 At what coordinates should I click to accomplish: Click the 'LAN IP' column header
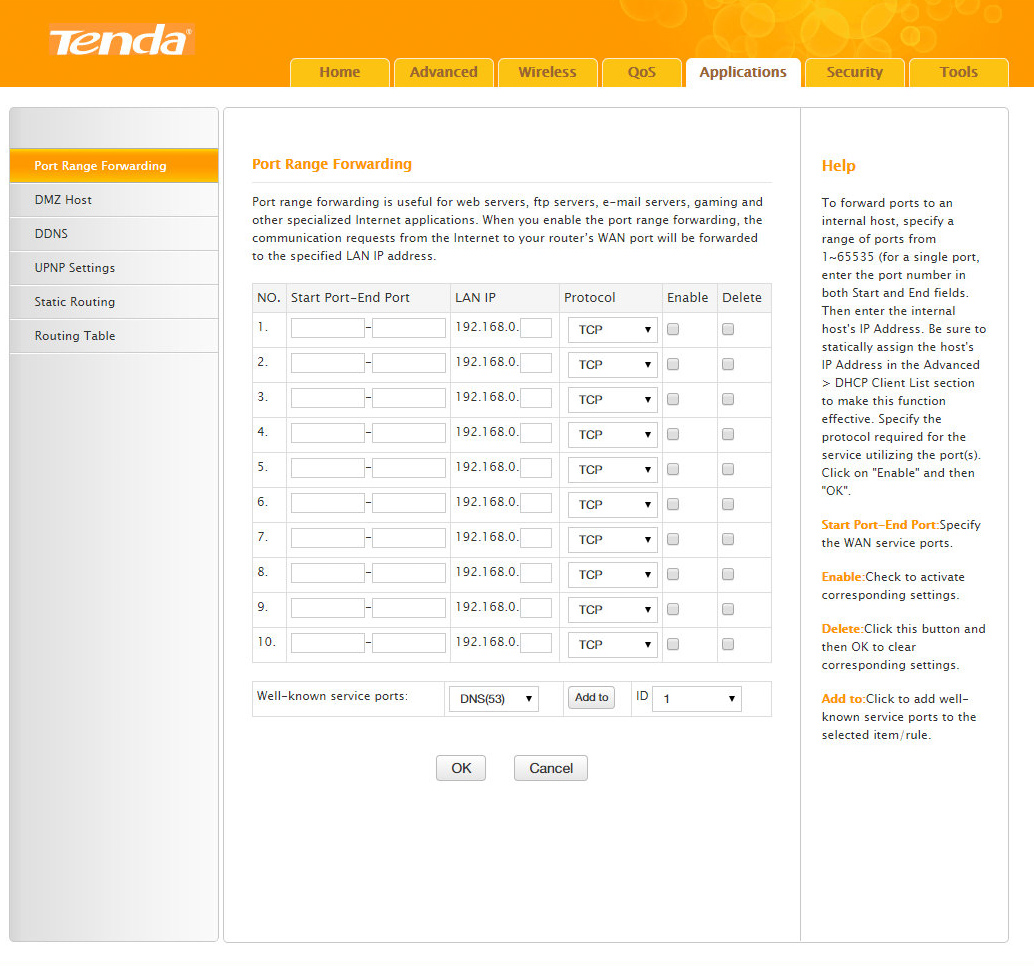pos(475,297)
